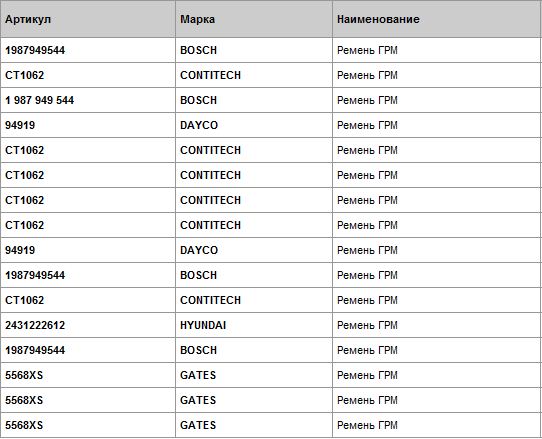
Task: Click the first CONTITECH brand cell
Action: coord(210,75)
